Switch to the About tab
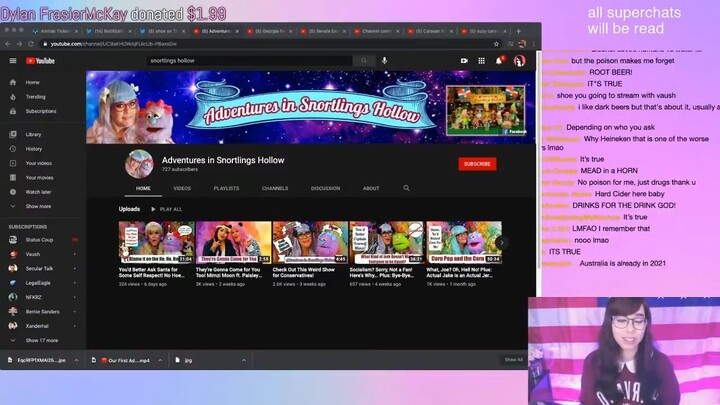 pyautogui.click(x=371, y=188)
